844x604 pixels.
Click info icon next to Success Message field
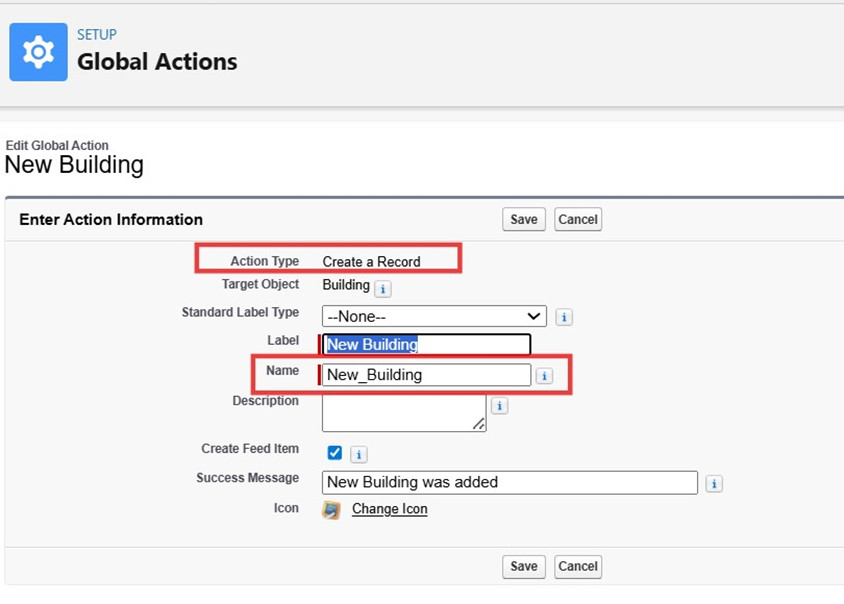click(714, 484)
